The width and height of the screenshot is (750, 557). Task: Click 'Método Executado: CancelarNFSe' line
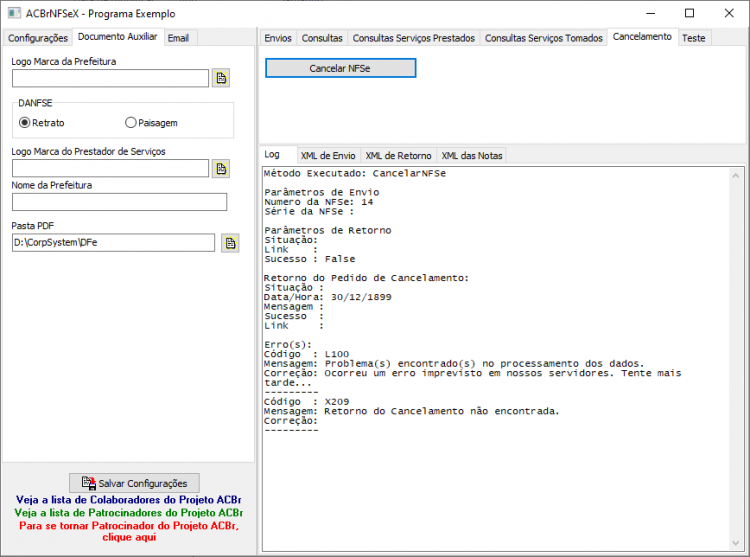[x=355, y=173]
